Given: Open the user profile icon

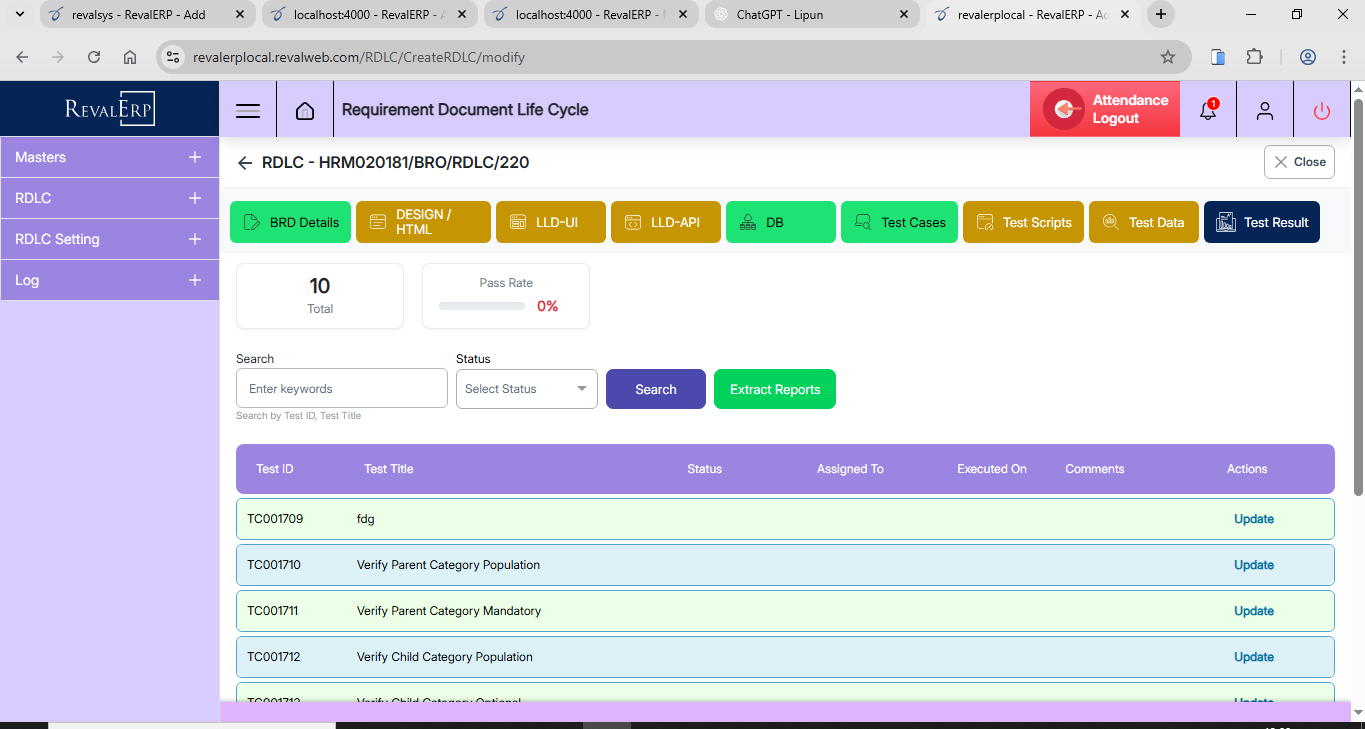Looking at the screenshot, I should point(1265,110).
